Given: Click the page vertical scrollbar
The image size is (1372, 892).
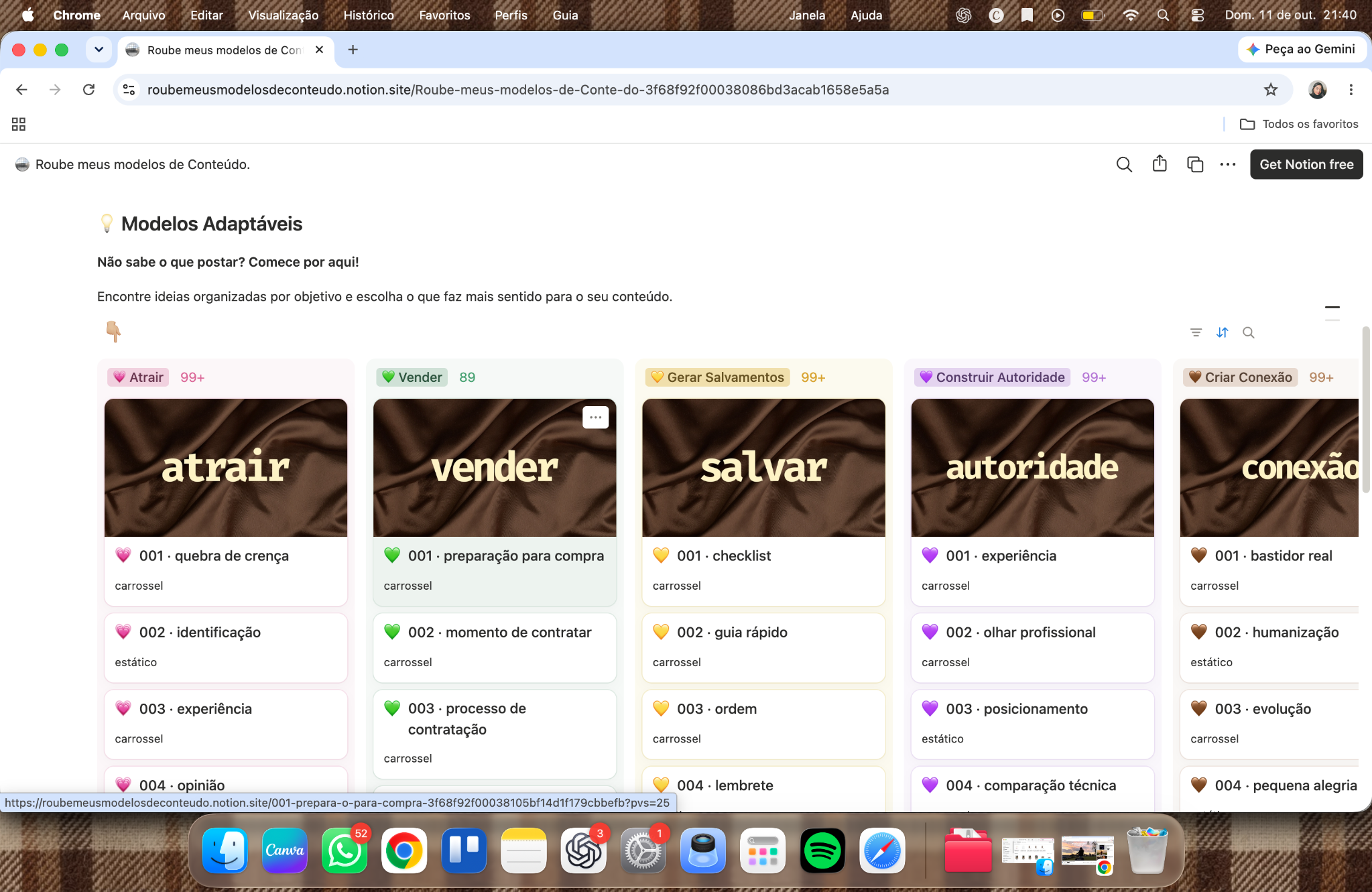Looking at the screenshot, I should tap(1365, 410).
